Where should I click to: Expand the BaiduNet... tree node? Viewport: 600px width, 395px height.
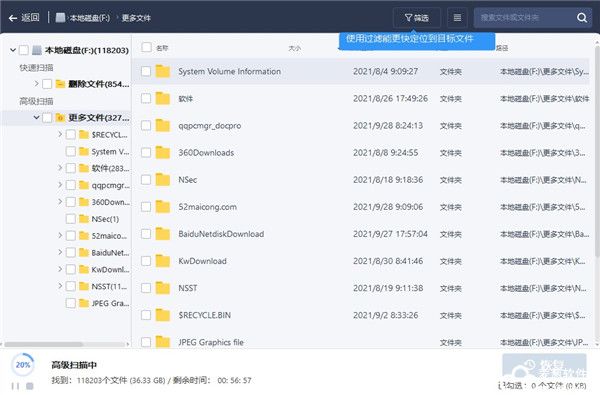pyautogui.click(x=60, y=252)
